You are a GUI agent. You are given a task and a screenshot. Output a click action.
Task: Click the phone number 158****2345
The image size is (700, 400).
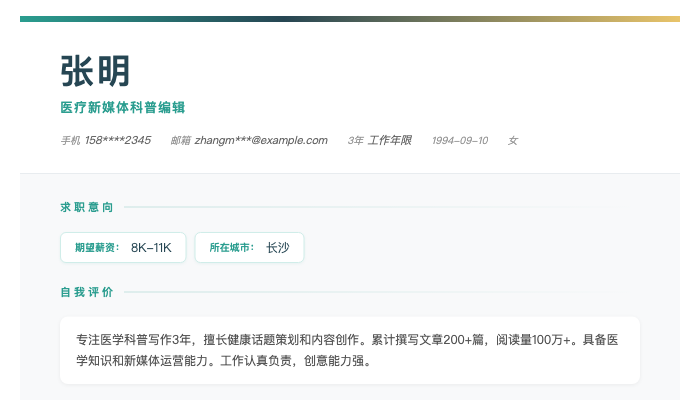click(x=118, y=141)
